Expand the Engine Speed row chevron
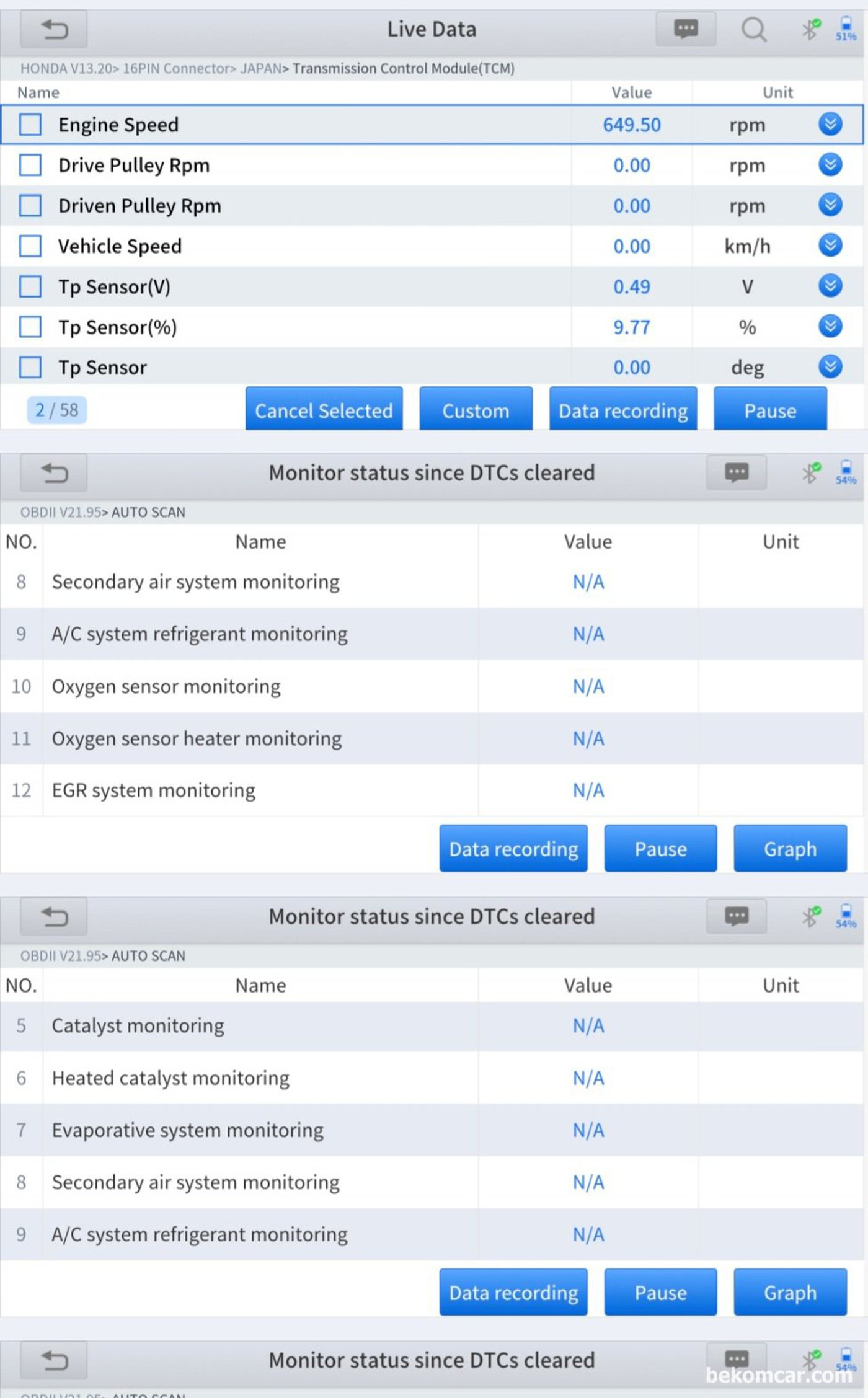Image resolution: width=868 pixels, height=1398 pixels. (x=830, y=125)
